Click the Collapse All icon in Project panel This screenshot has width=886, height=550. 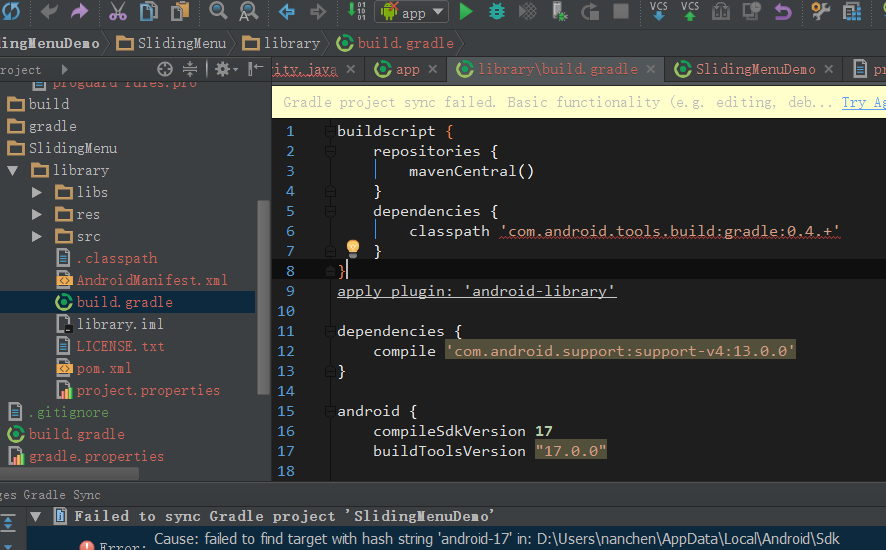(x=190, y=69)
